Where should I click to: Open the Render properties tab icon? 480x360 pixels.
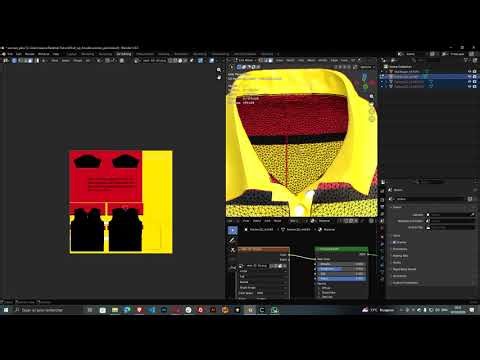tap(382, 191)
